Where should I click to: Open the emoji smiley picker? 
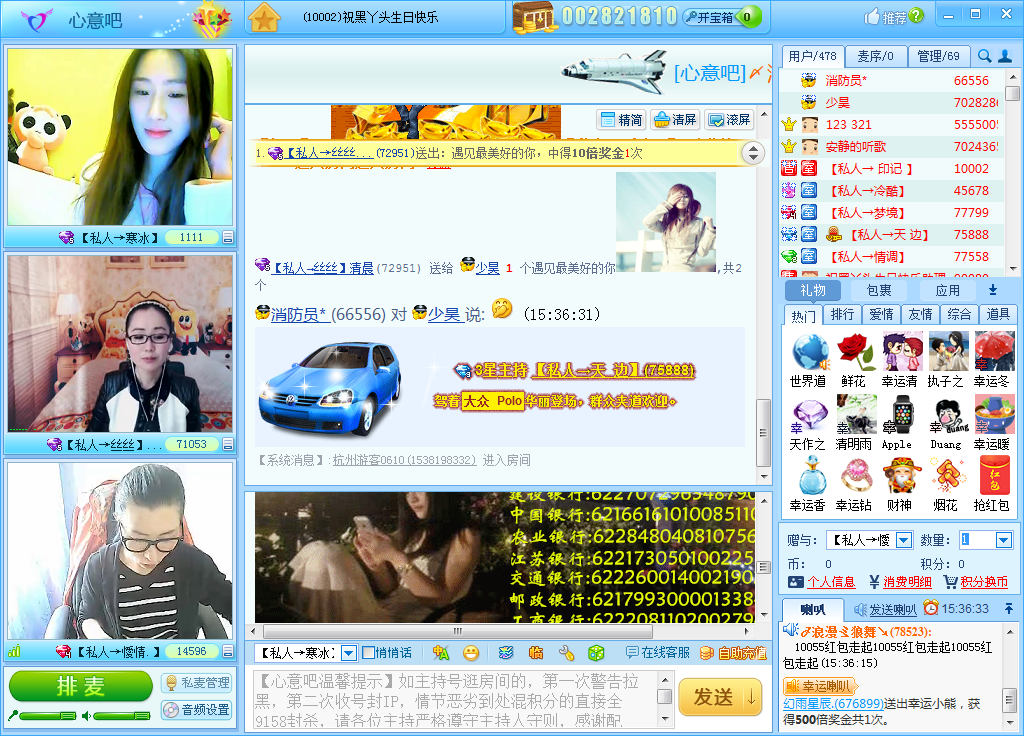[x=470, y=653]
